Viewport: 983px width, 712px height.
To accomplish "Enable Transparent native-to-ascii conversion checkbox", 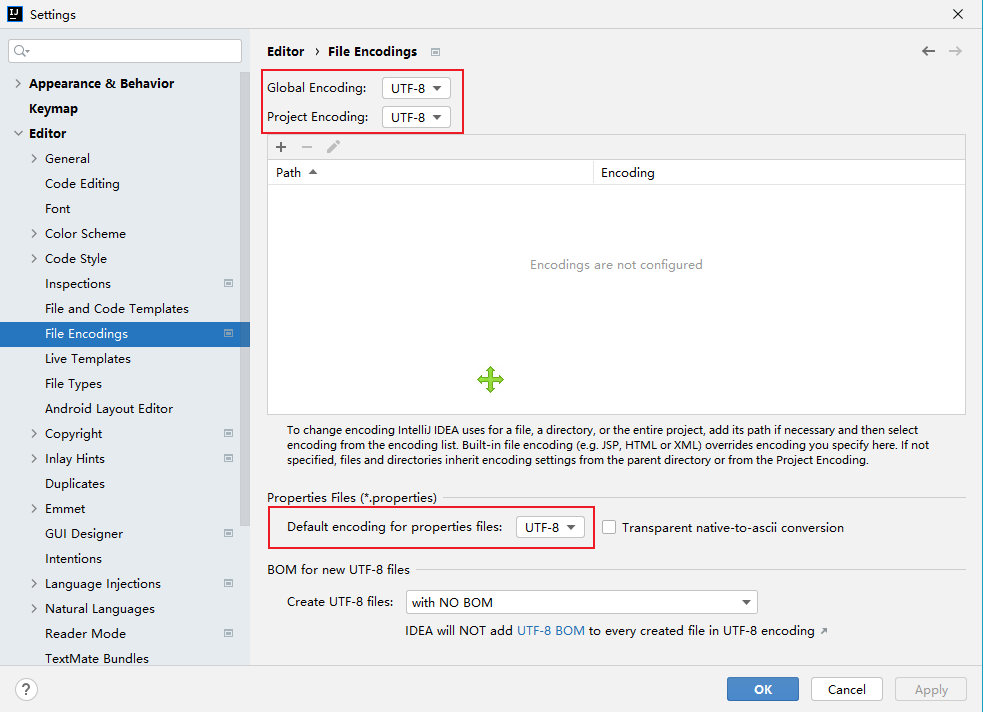I will 609,527.
